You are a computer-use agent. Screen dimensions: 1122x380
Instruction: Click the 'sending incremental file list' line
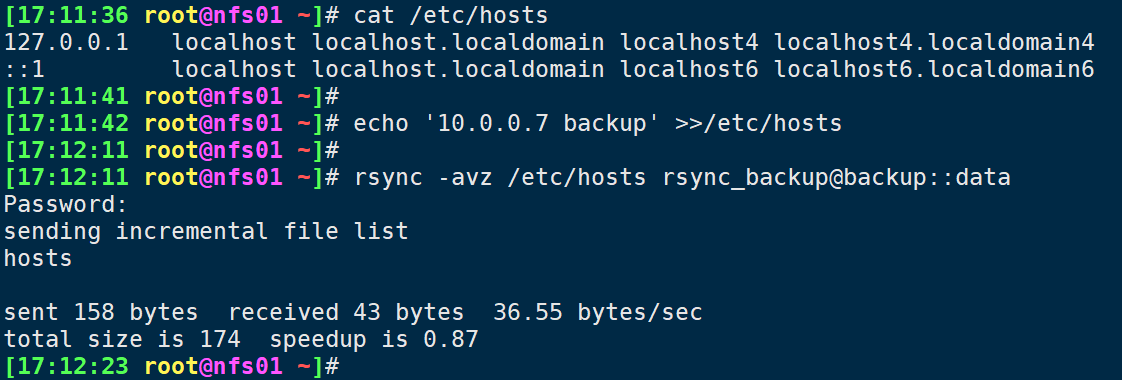click(206, 232)
